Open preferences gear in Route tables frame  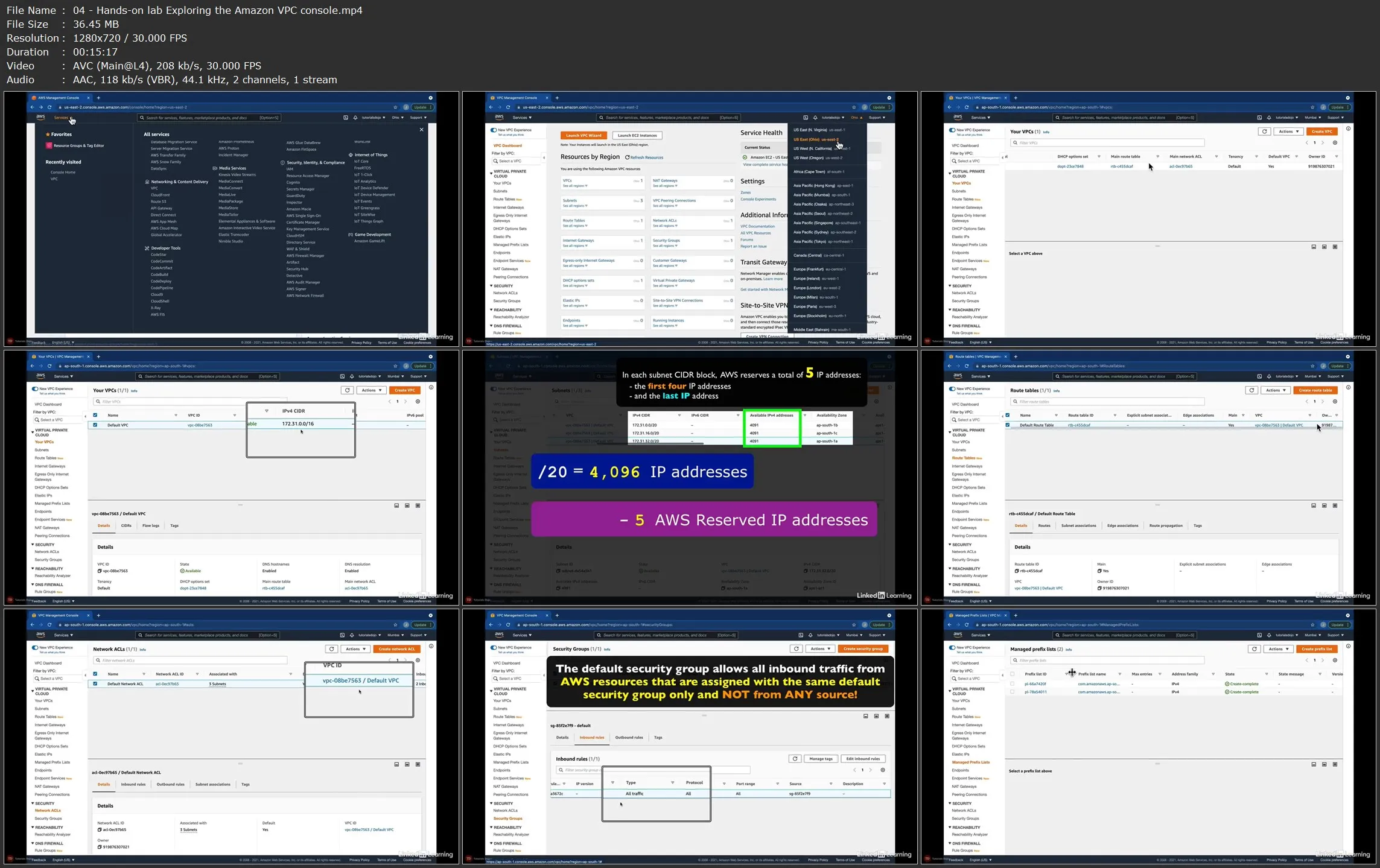(1335, 402)
